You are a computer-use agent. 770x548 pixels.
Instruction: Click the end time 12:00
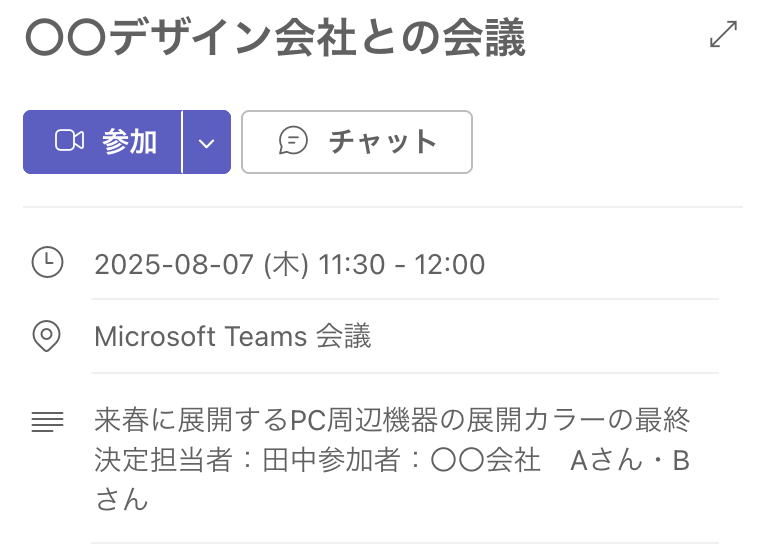[x=450, y=264]
